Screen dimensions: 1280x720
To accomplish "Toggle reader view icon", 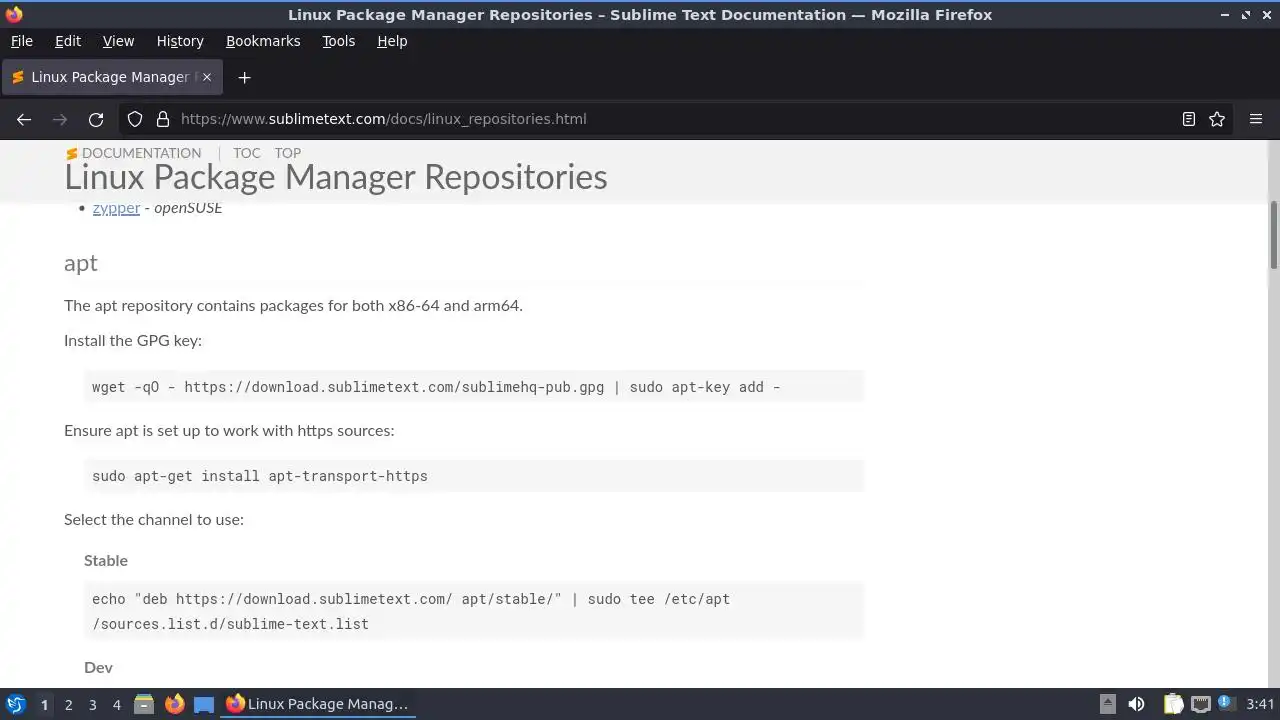I will 1189,119.
